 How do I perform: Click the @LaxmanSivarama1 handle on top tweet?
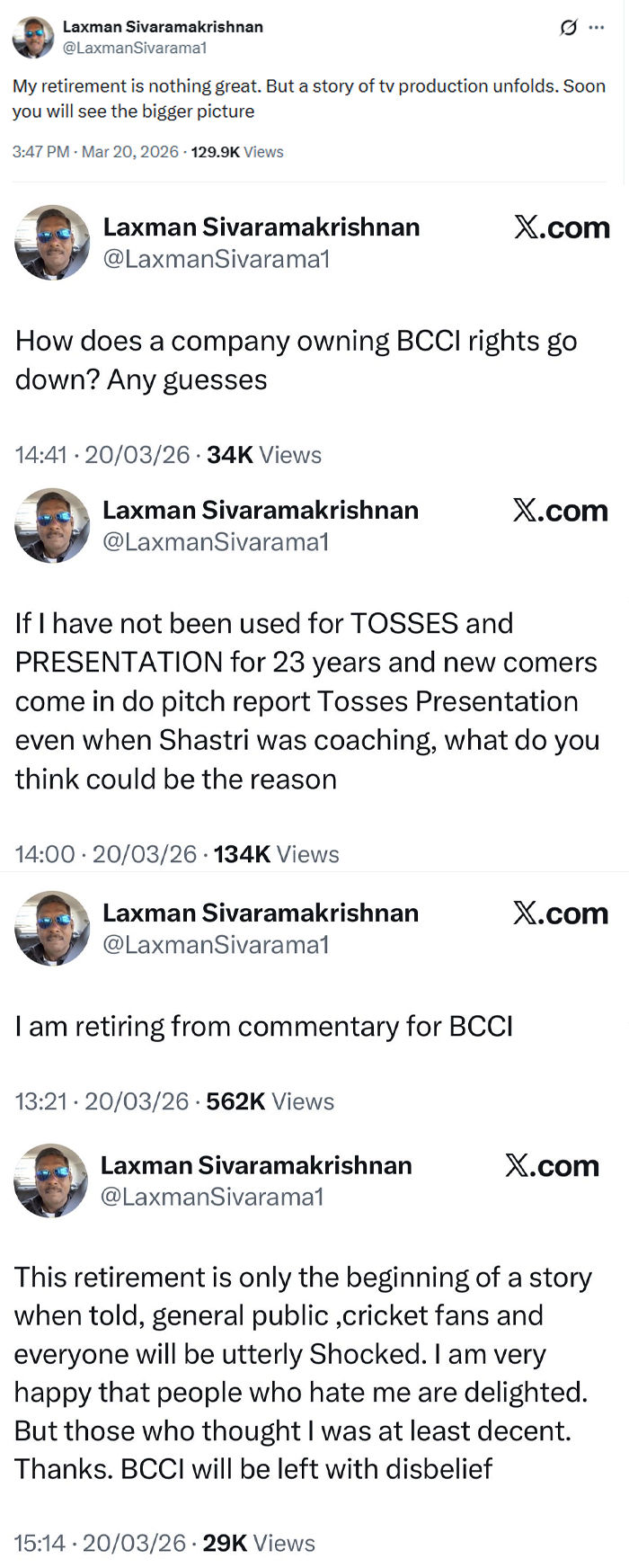click(x=134, y=48)
